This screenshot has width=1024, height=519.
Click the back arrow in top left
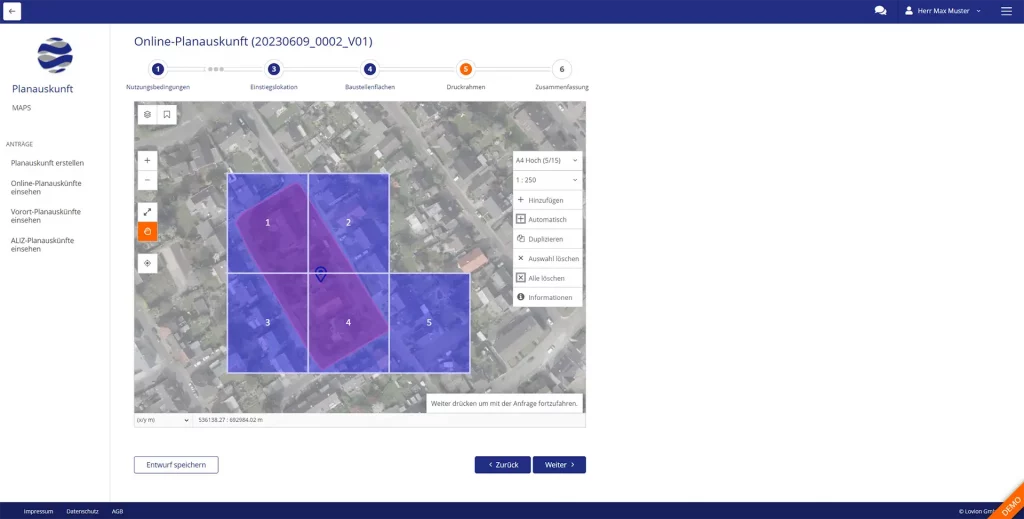pos(12,11)
